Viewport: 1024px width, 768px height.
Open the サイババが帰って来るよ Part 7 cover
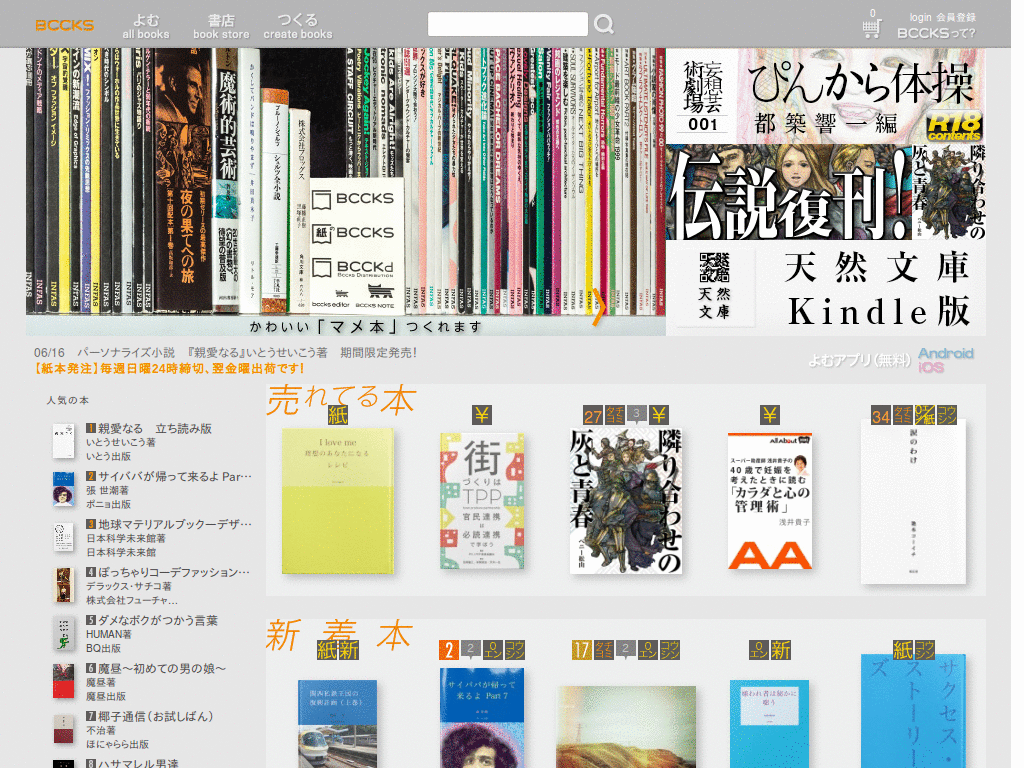click(482, 718)
